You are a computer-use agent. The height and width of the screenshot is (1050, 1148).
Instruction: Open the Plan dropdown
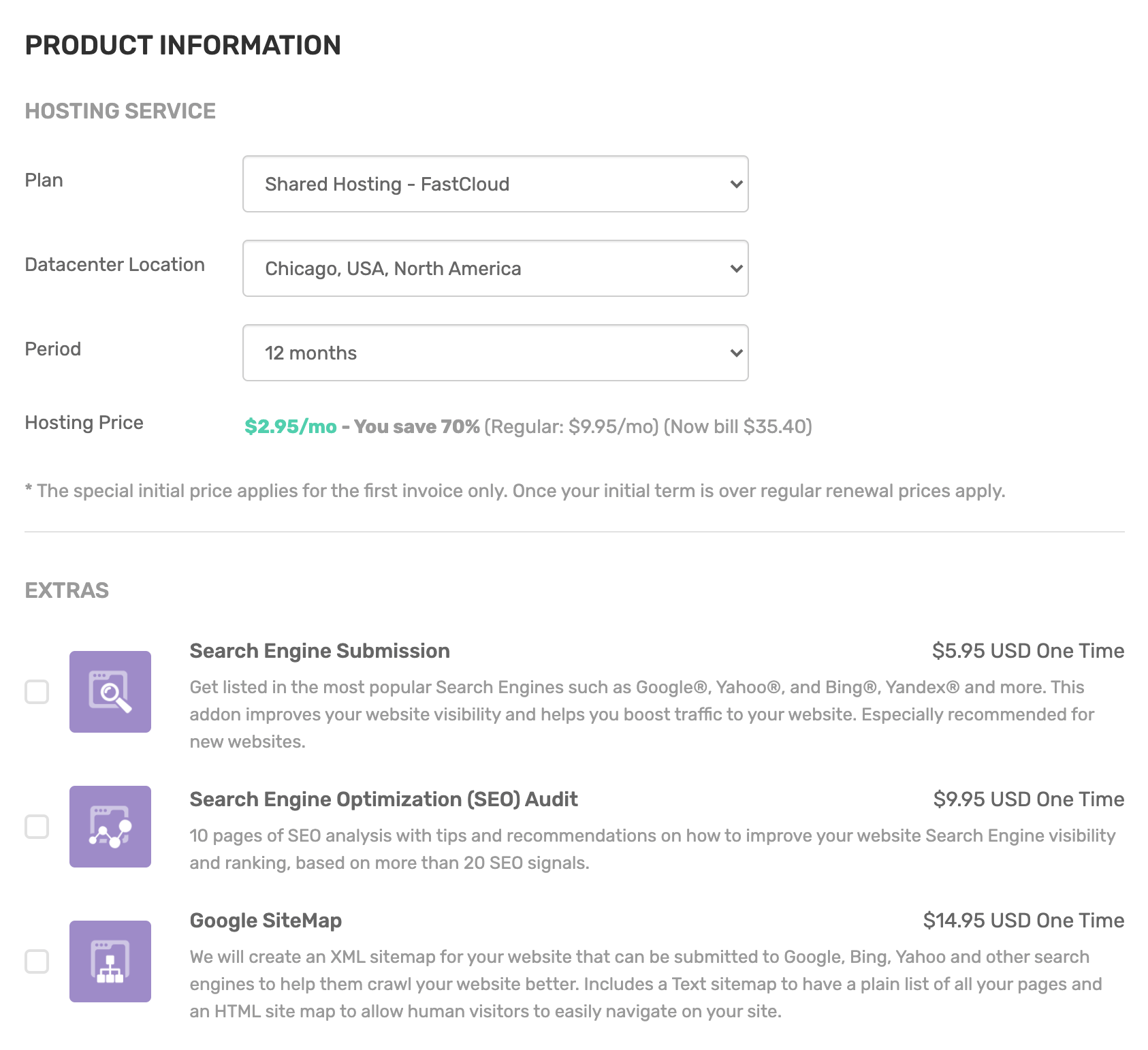495,183
